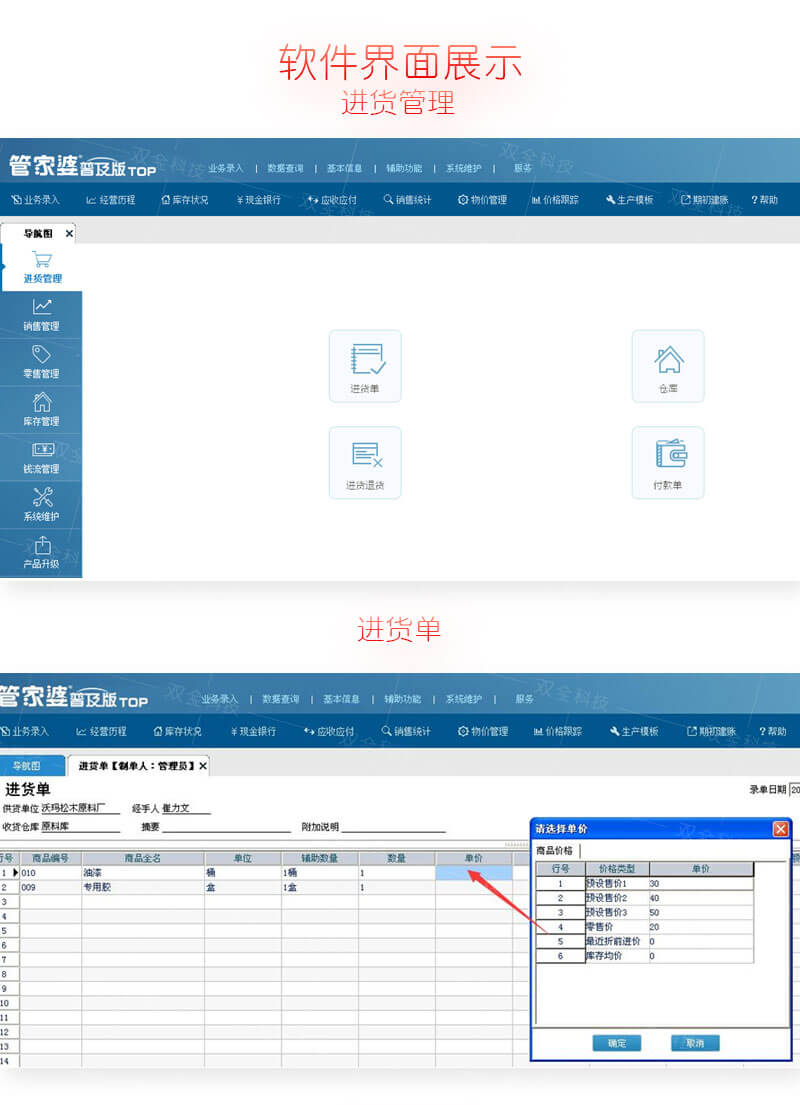Click 生产模板 toolbar item in upper window
This screenshot has height=1105, width=800.
click(629, 200)
